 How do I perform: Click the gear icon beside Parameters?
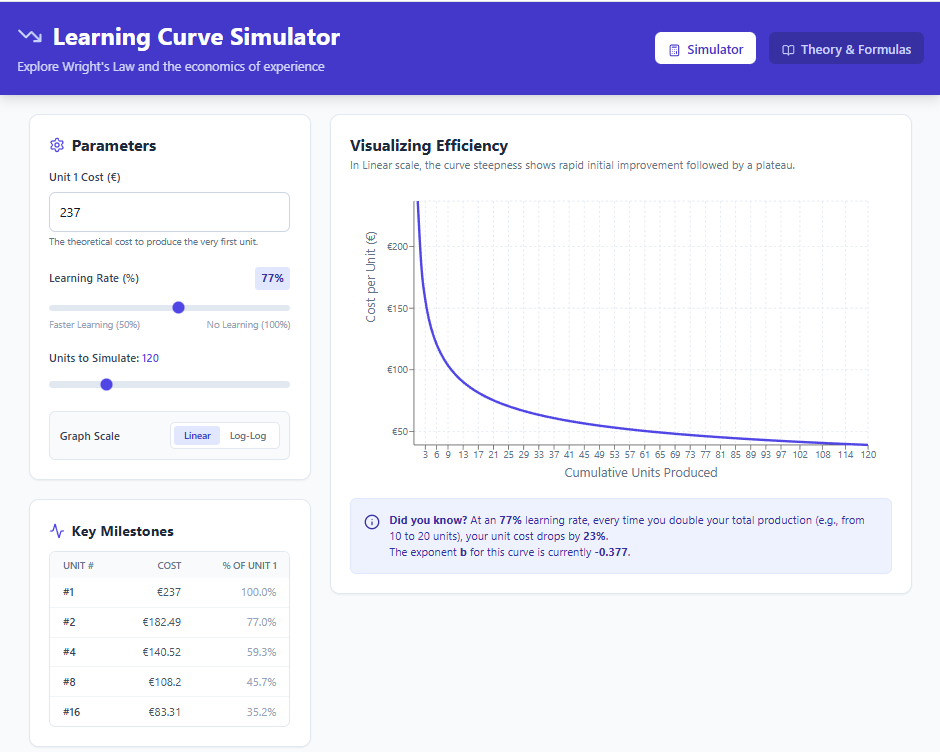click(57, 145)
